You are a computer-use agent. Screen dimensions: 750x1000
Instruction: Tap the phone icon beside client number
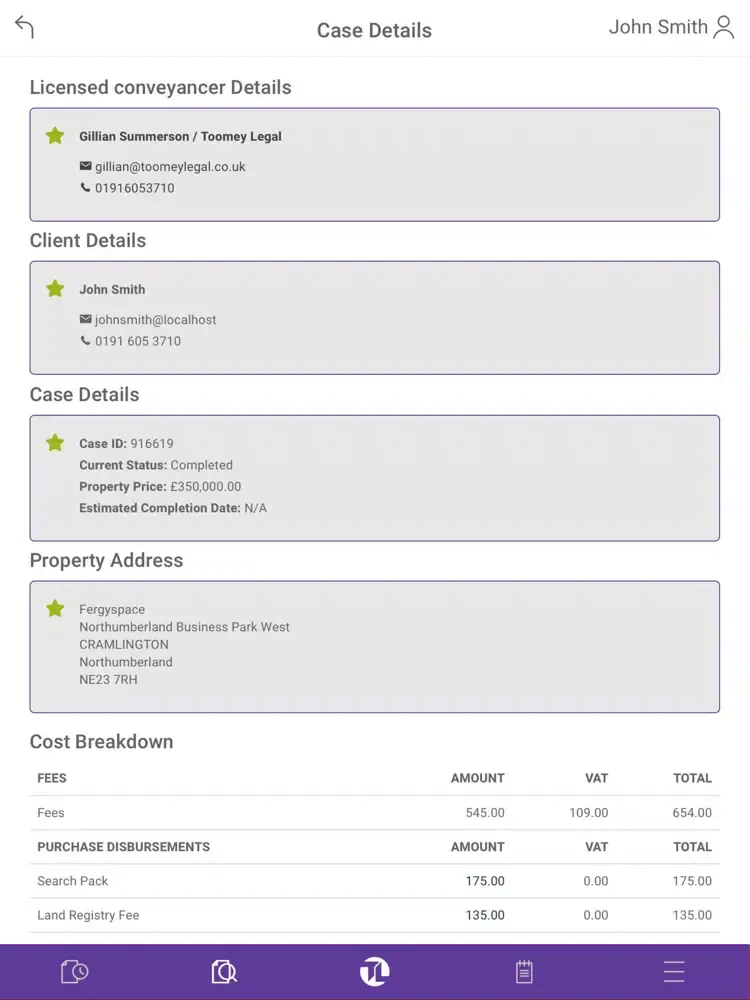(x=86, y=341)
